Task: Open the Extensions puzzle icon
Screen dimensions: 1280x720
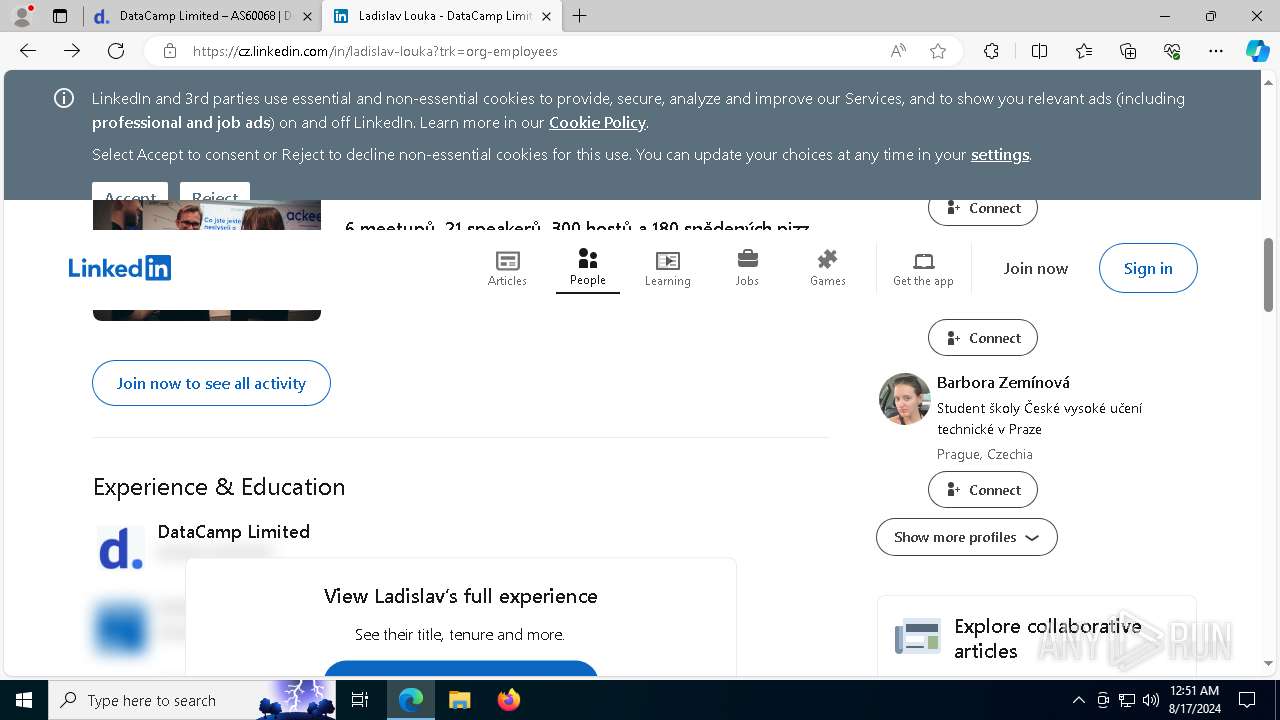Action: coord(991,51)
